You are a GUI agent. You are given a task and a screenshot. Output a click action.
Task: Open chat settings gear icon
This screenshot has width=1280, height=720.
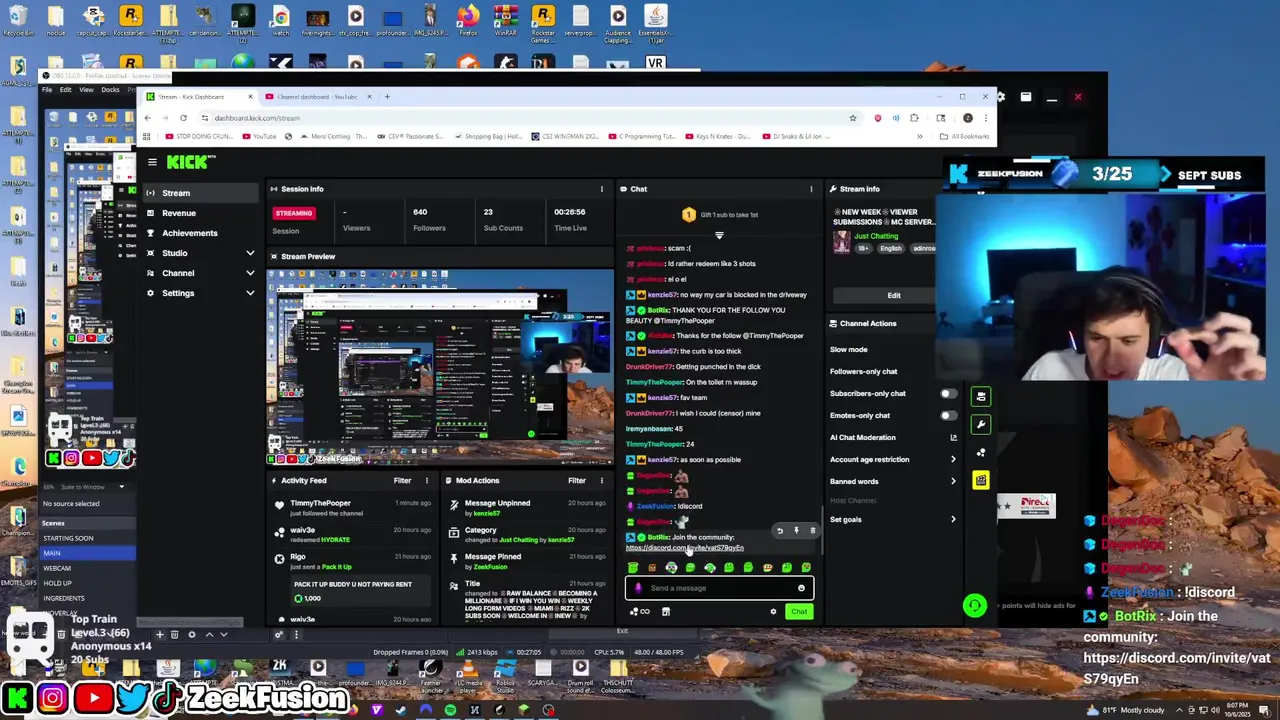(773, 612)
